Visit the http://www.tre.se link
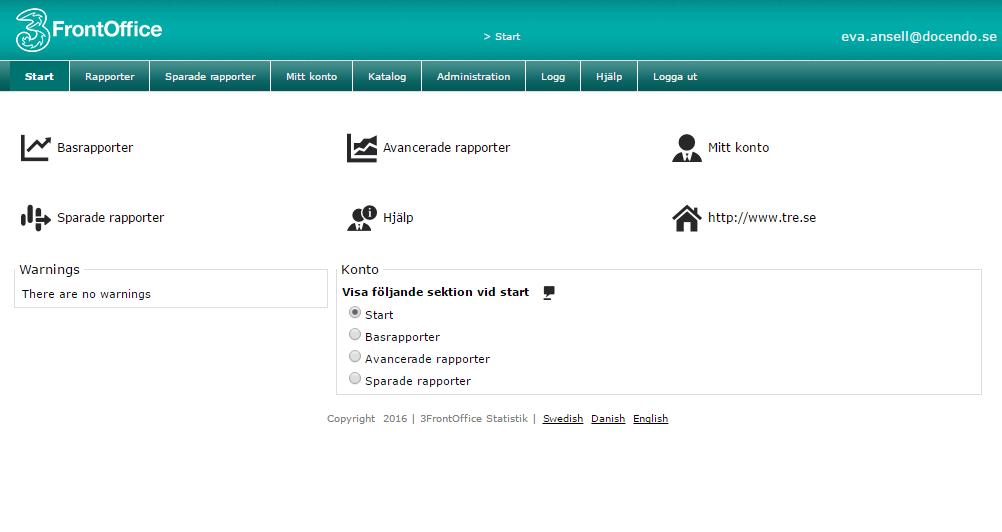 tap(762, 218)
